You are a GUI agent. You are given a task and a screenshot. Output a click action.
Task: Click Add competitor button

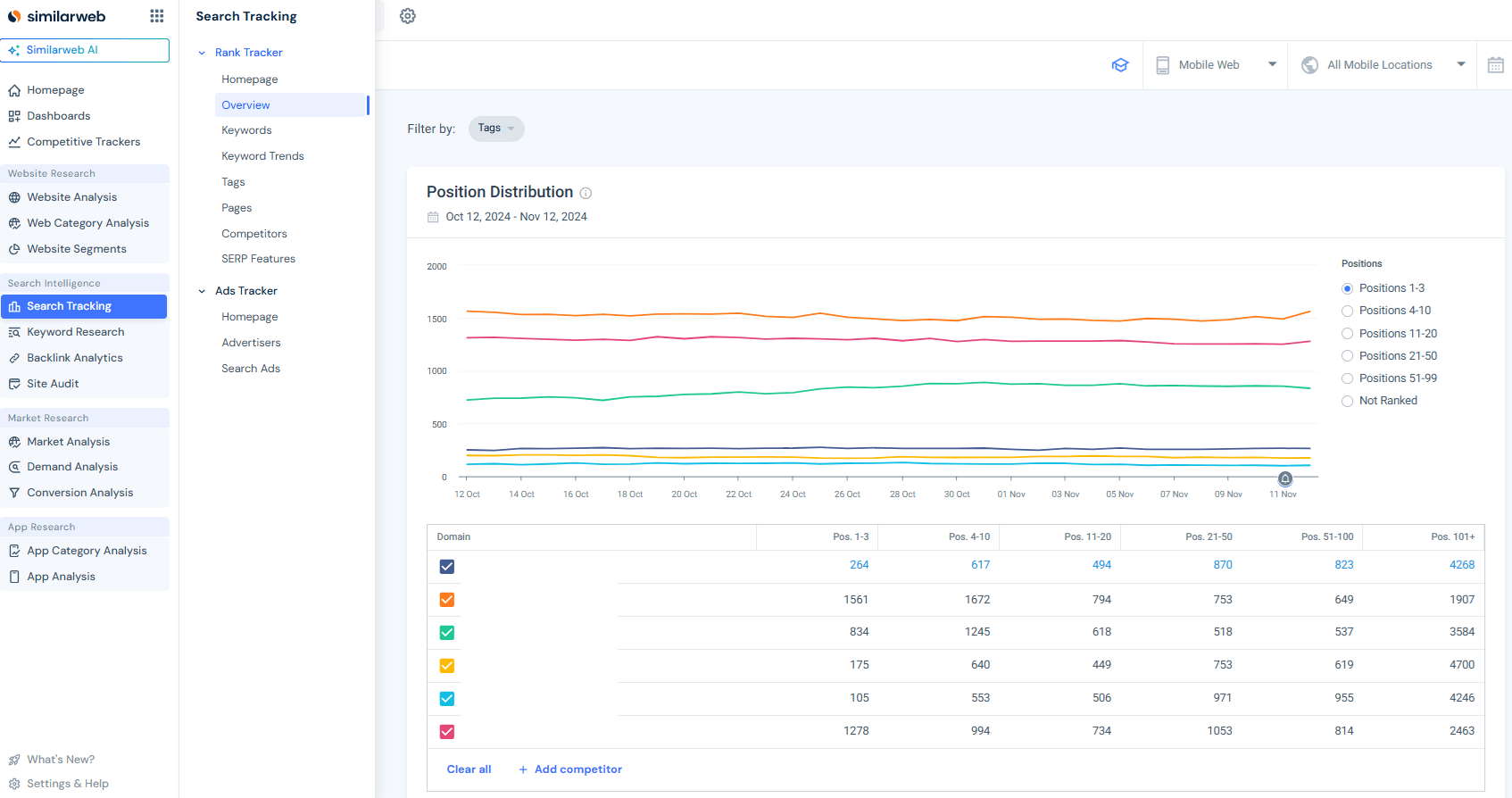click(x=570, y=769)
